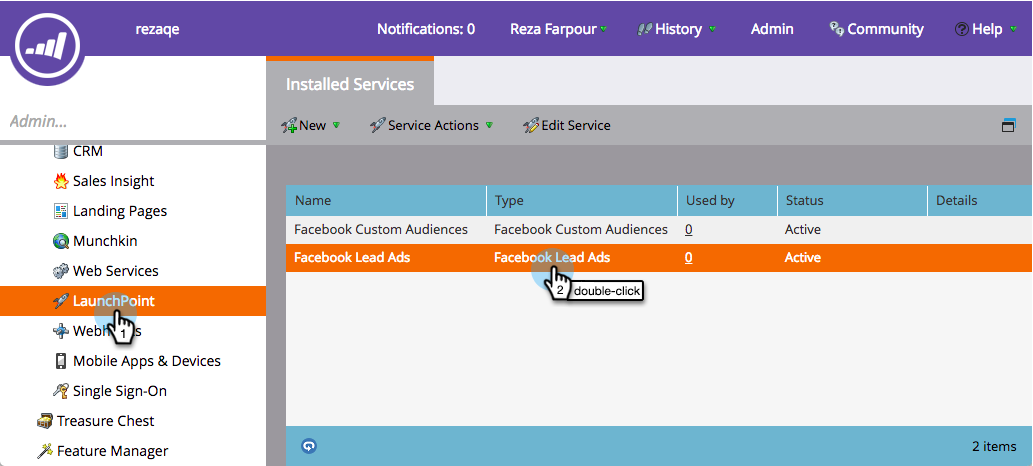The height and width of the screenshot is (466, 1033).
Task: Sort by the Type column header
Action: [x=582, y=200]
